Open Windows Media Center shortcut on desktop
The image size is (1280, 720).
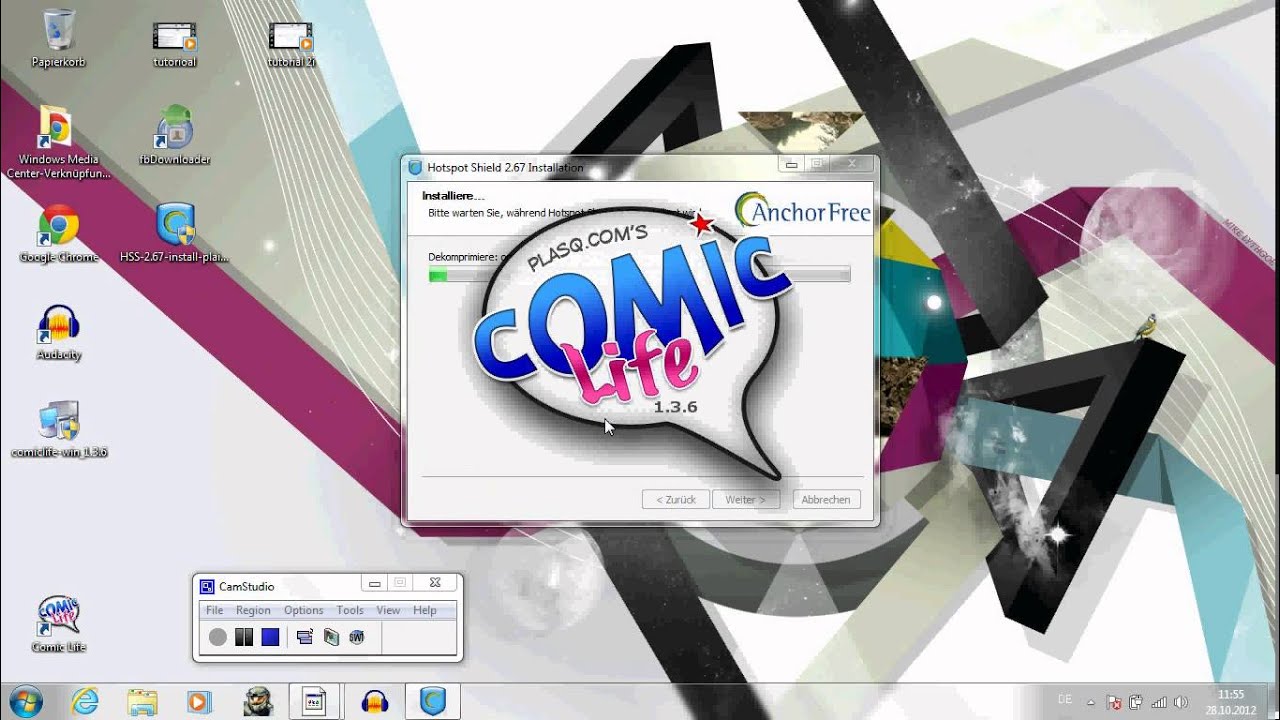coord(58,141)
